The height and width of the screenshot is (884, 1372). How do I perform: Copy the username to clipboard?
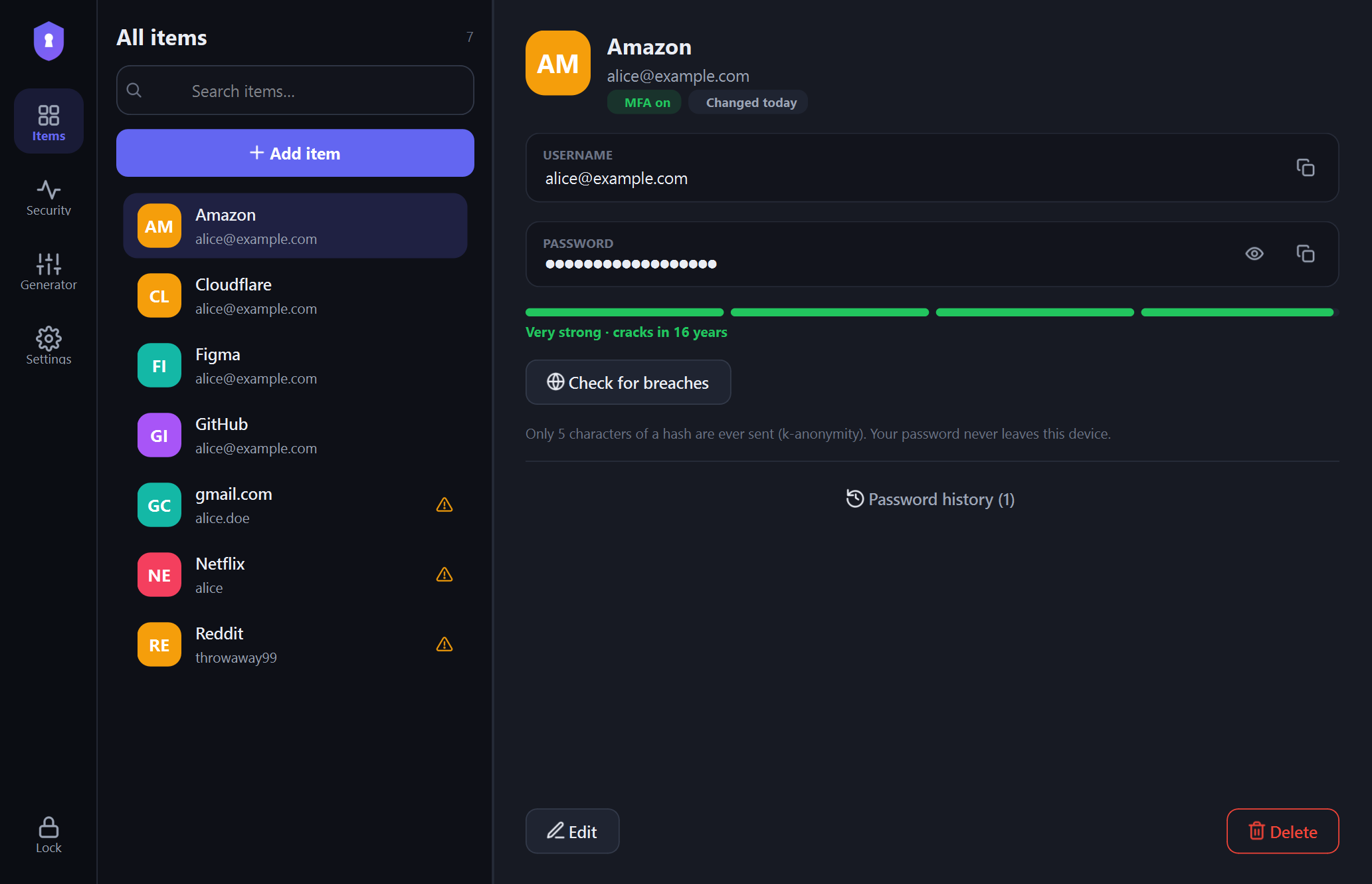(1306, 167)
